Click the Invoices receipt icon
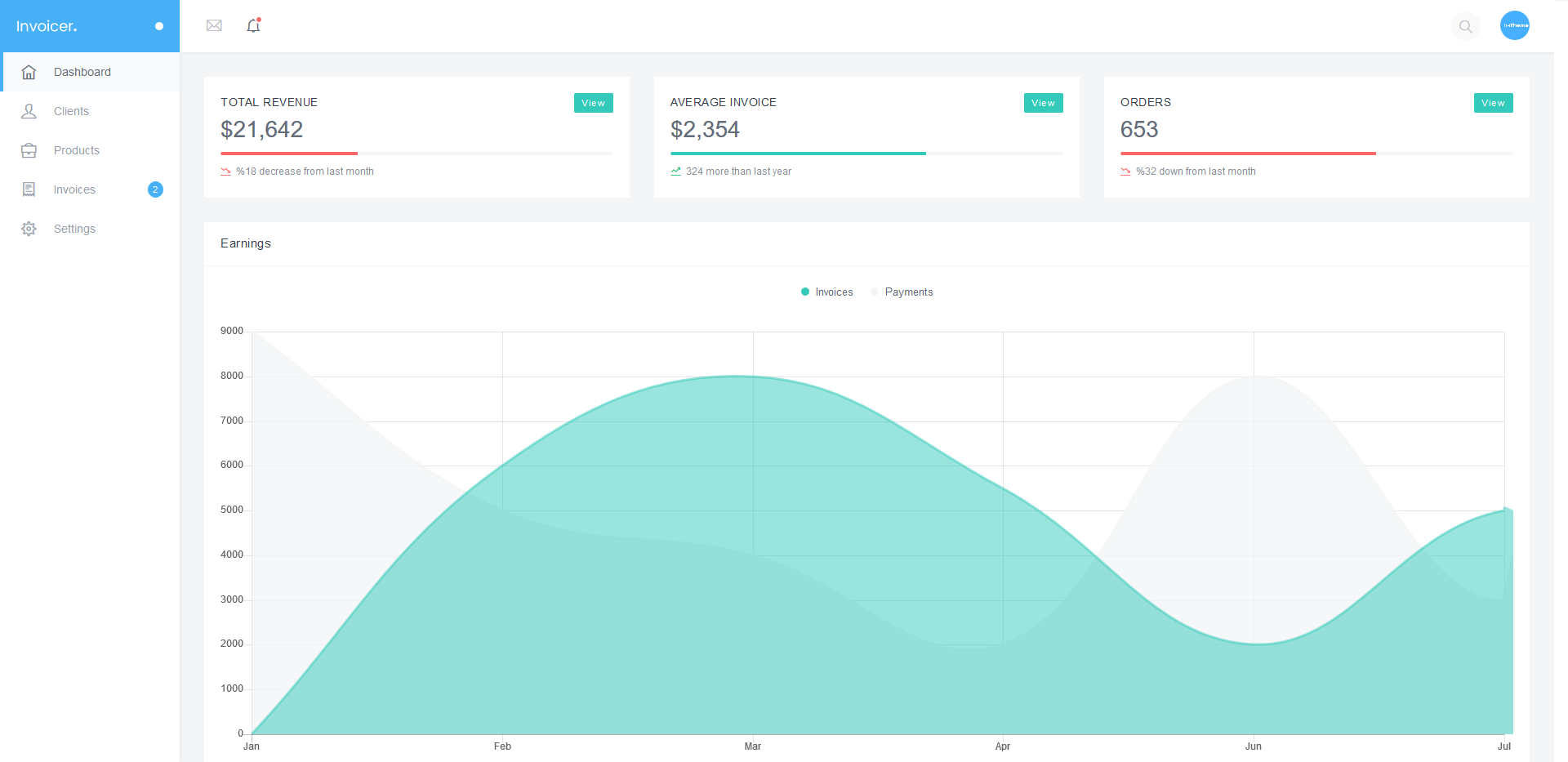1568x762 pixels. [29, 189]
